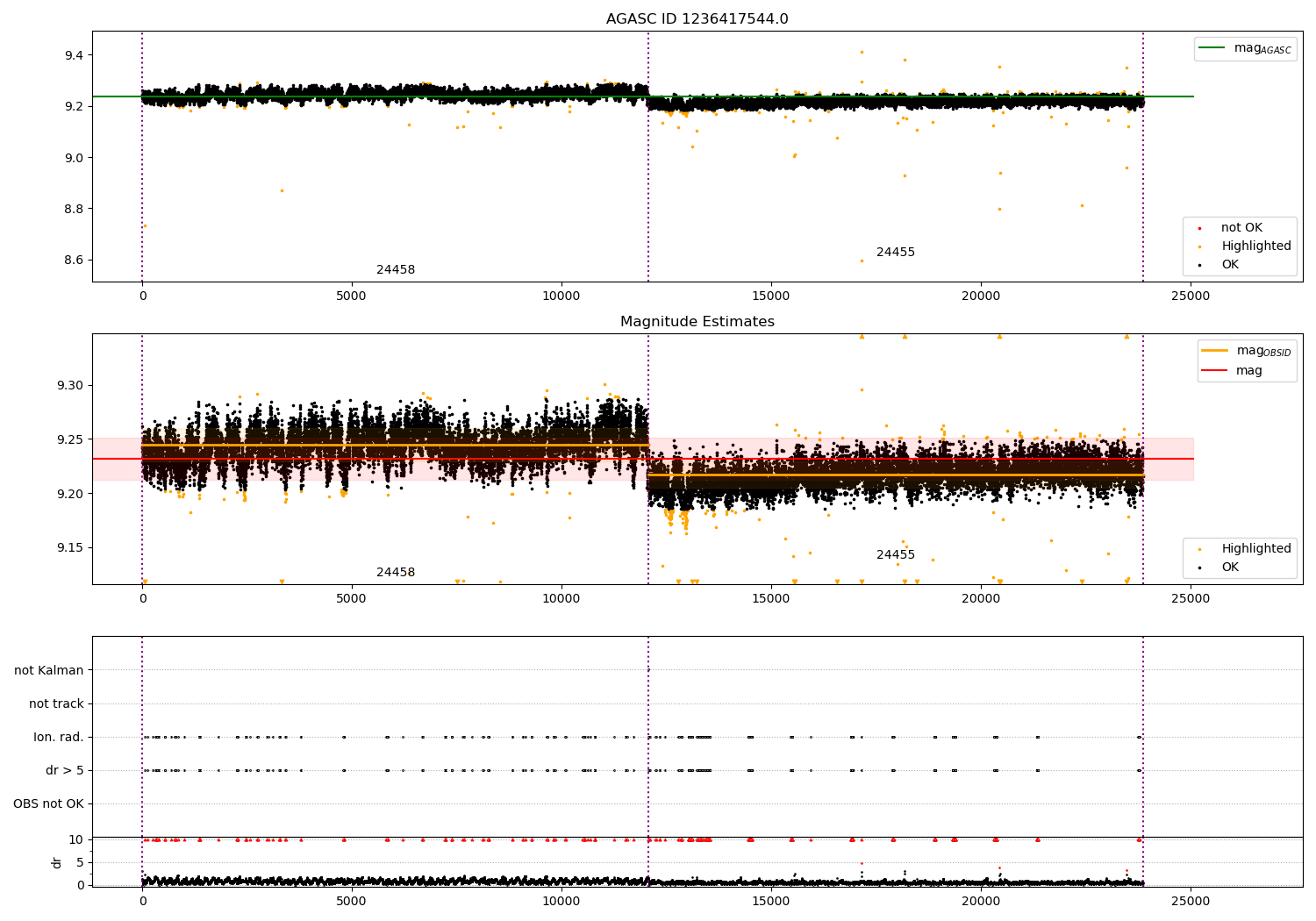This screenshot has width=1316, height=921.
Task: Click the "9.20" y-axis tick of middle plot
Action: pos(71,494)
